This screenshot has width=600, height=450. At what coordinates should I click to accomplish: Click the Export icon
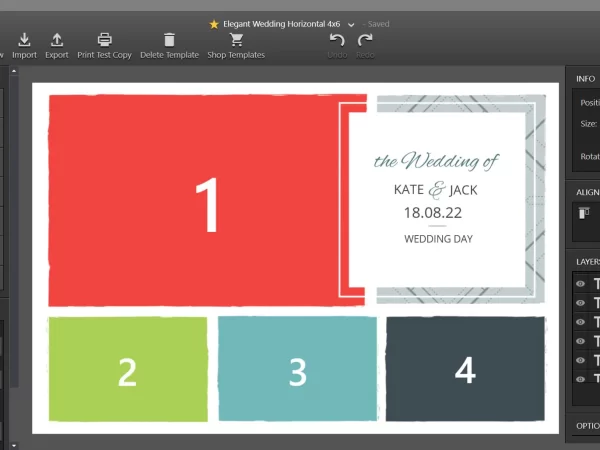tap(57, 40)
